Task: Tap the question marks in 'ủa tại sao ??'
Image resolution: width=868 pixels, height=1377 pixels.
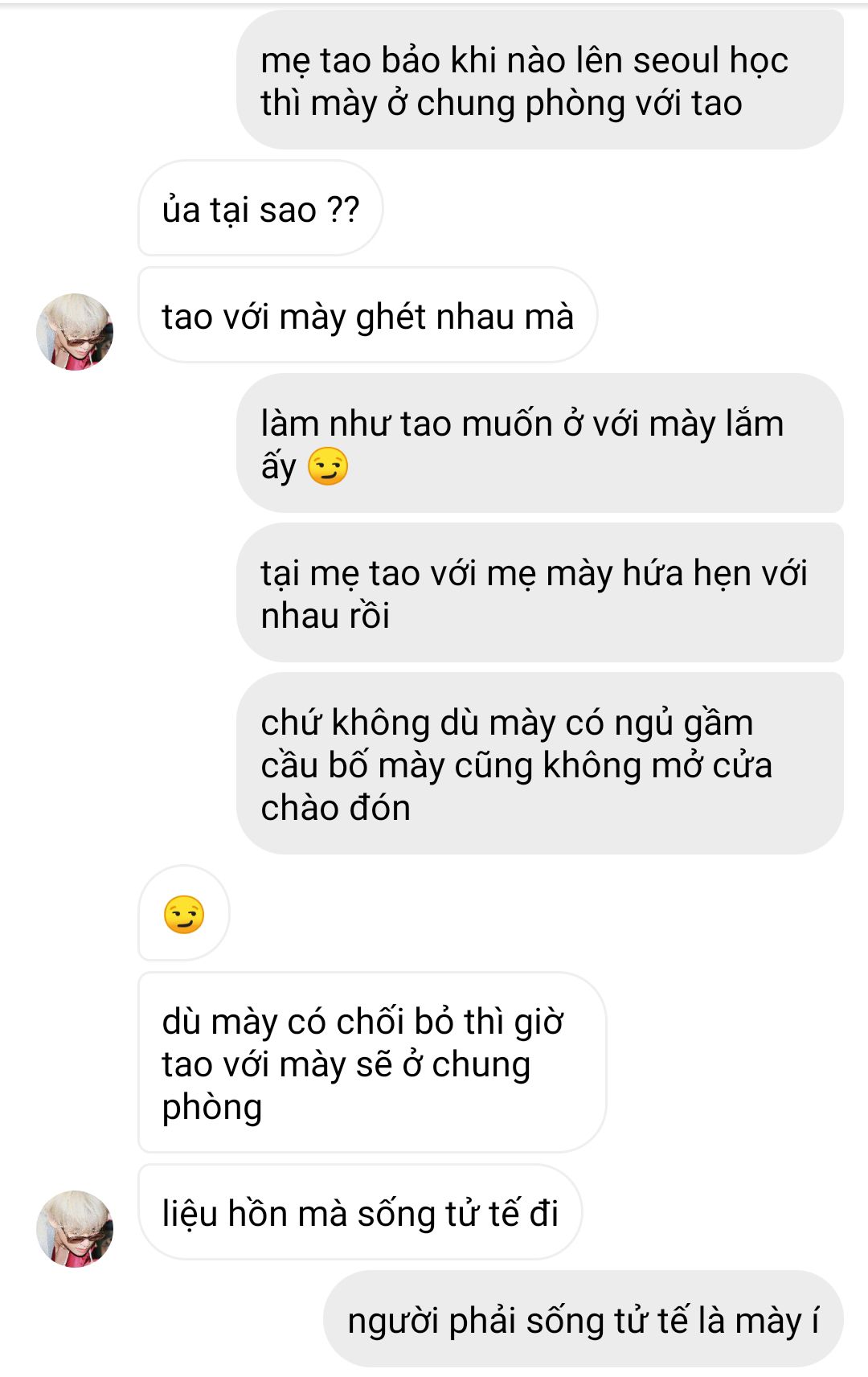Action: click(x=343, y=210)
